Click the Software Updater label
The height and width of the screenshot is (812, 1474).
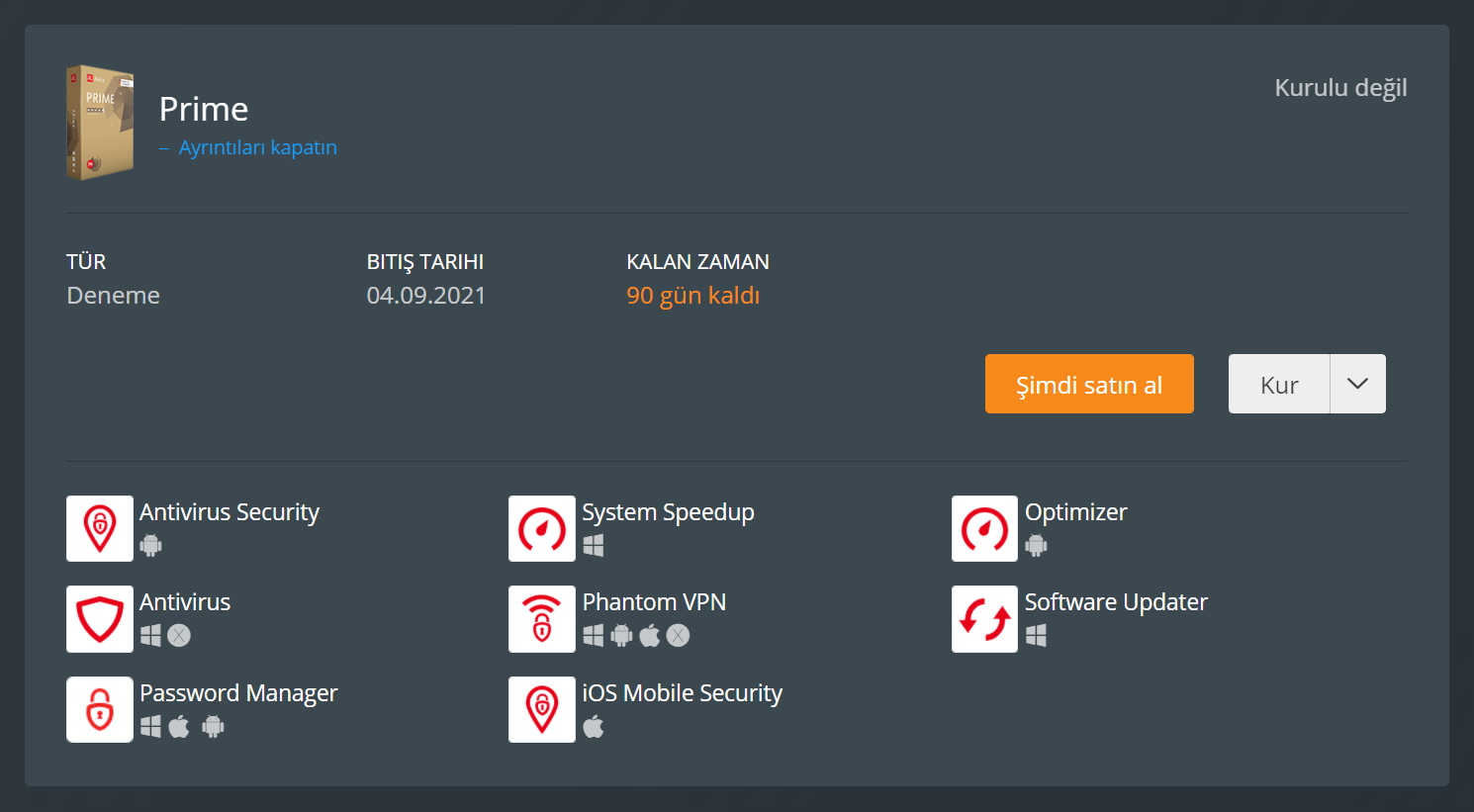tap(1116, 602)
